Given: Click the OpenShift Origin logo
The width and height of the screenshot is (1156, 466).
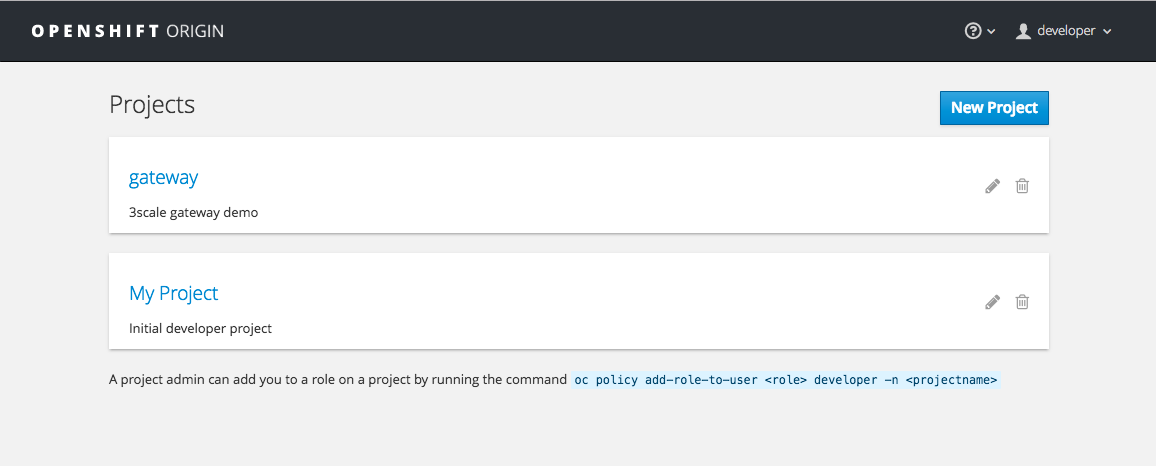Looking at the screenshot, I should coord(96,31).
